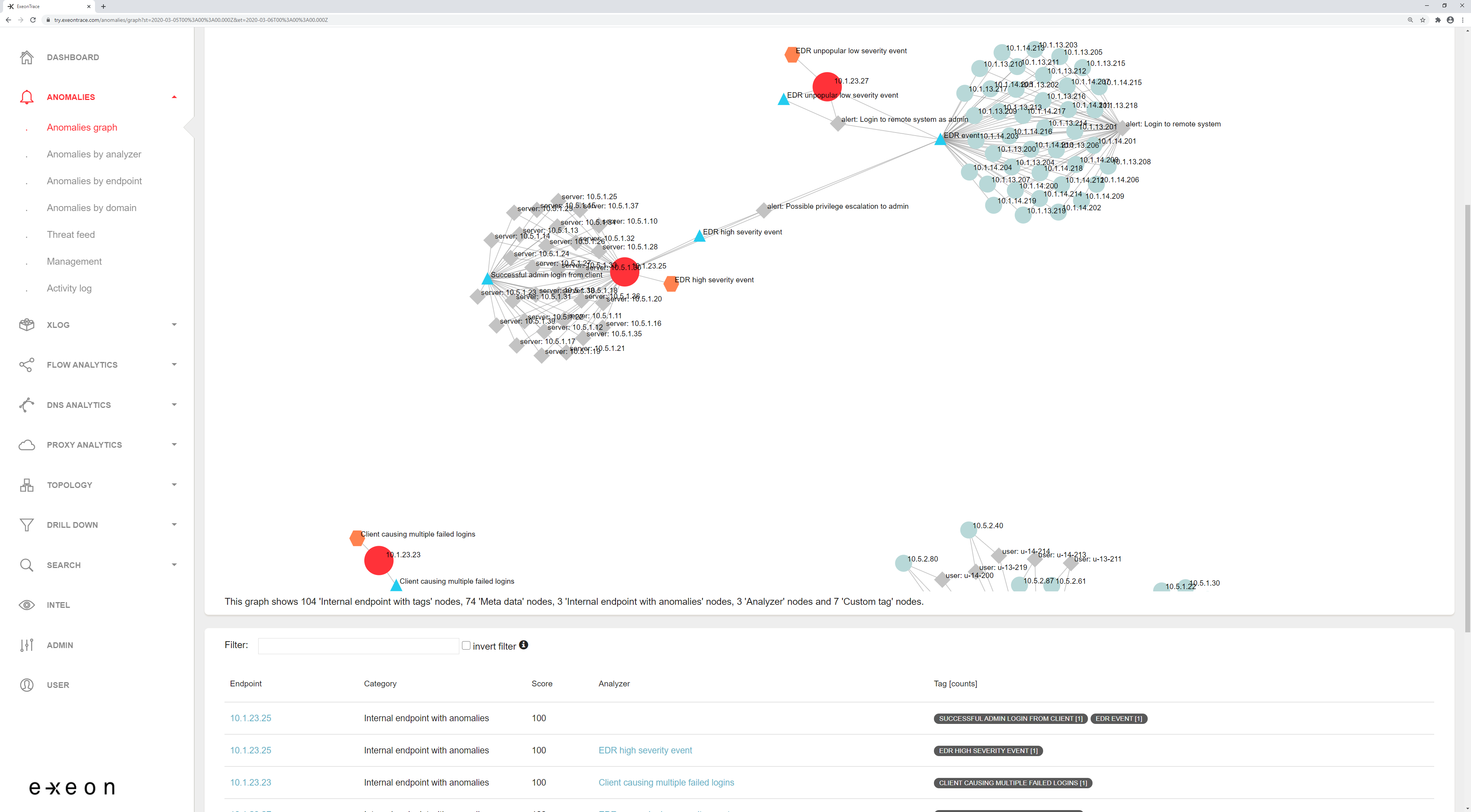Image resolution: width=1471 pixels, height=812 pixels.
Task: Click the XLOG box icon
Action: click(x=26, y=325)
